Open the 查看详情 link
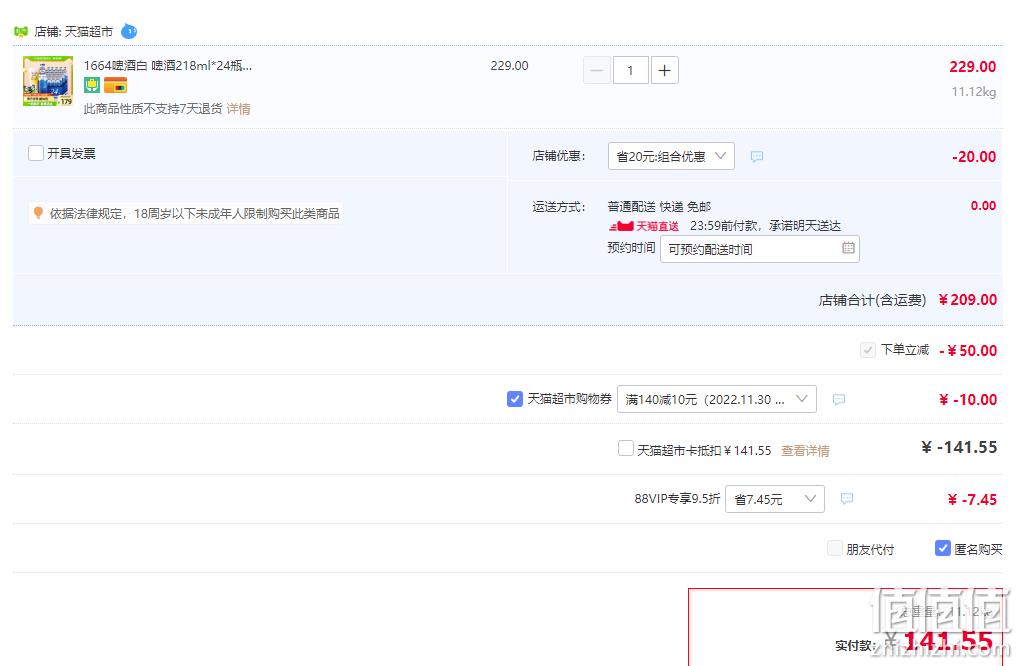1020x666 pixels. click(805, 451)
